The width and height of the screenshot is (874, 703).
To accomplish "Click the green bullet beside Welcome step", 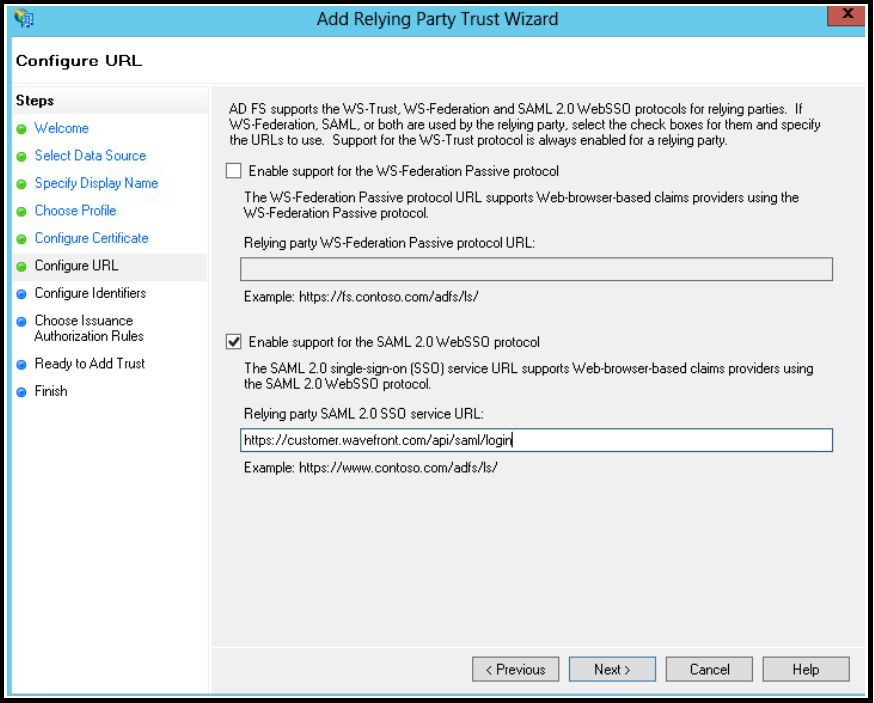I will pos(22,129).
